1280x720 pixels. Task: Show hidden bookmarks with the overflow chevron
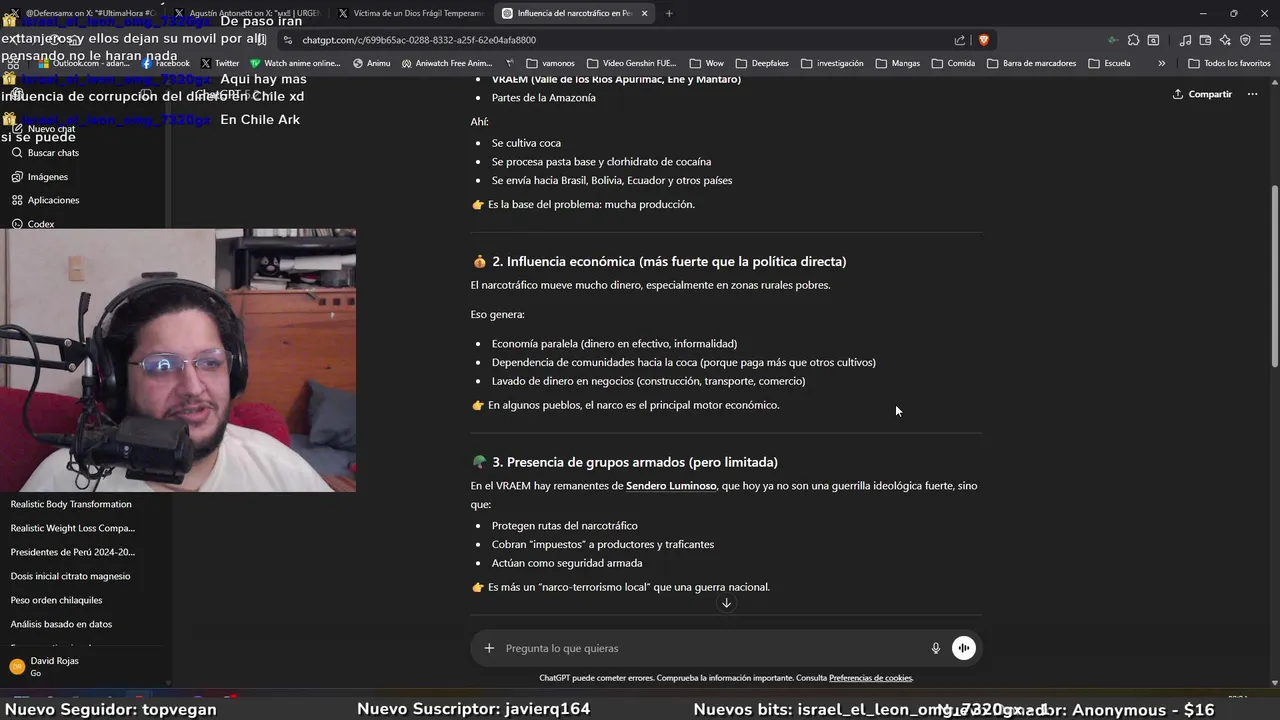(x=1161, y=63)
